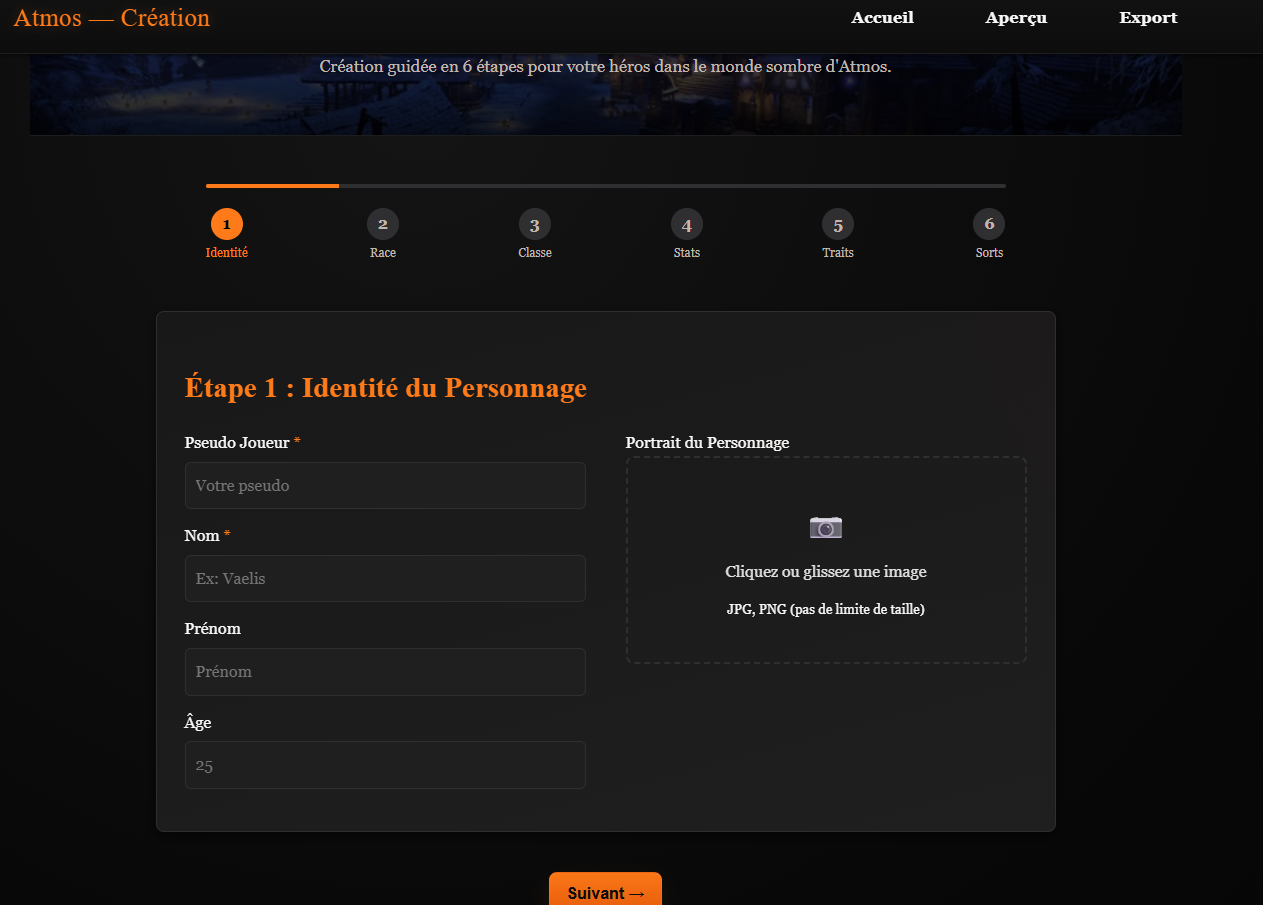Image resolution: width=1263 pixels, height=905 pixels.
Task: Select step 5 Traits circle
Action: click(838, 224)
